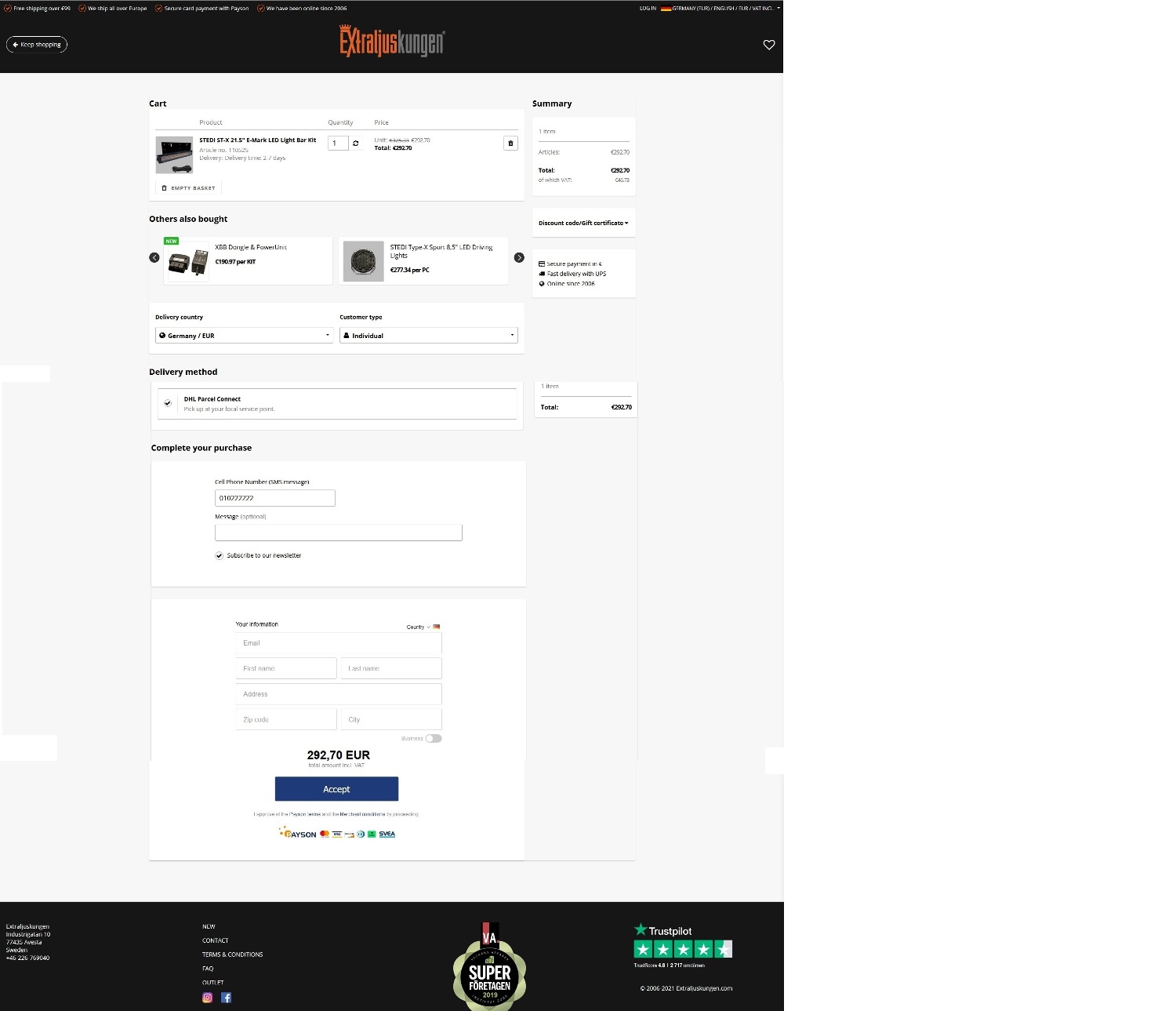Screen dimensions: 1176x1011
Task: Click the LOG IN link
Action: click(648, 9)
